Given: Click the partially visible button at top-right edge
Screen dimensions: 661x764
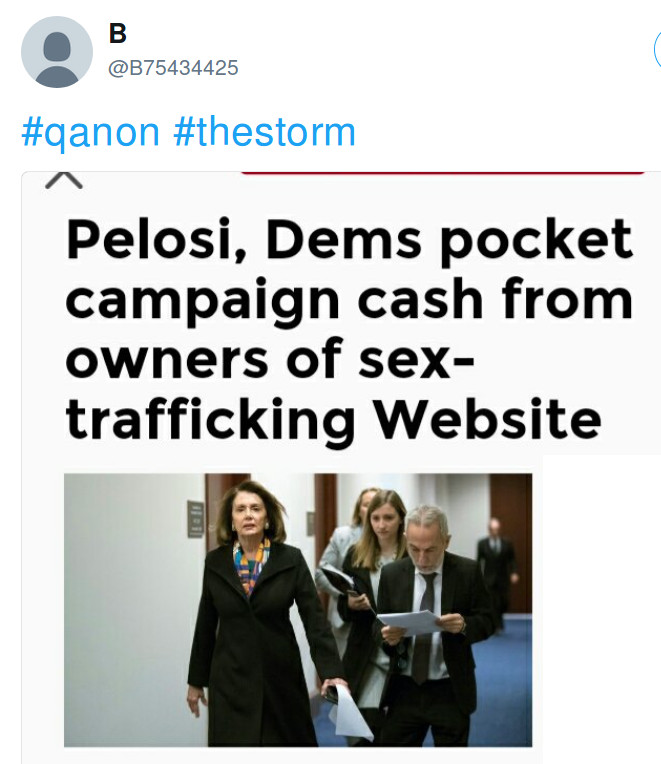Looking at the screenshot, I should tap(656, 50).
